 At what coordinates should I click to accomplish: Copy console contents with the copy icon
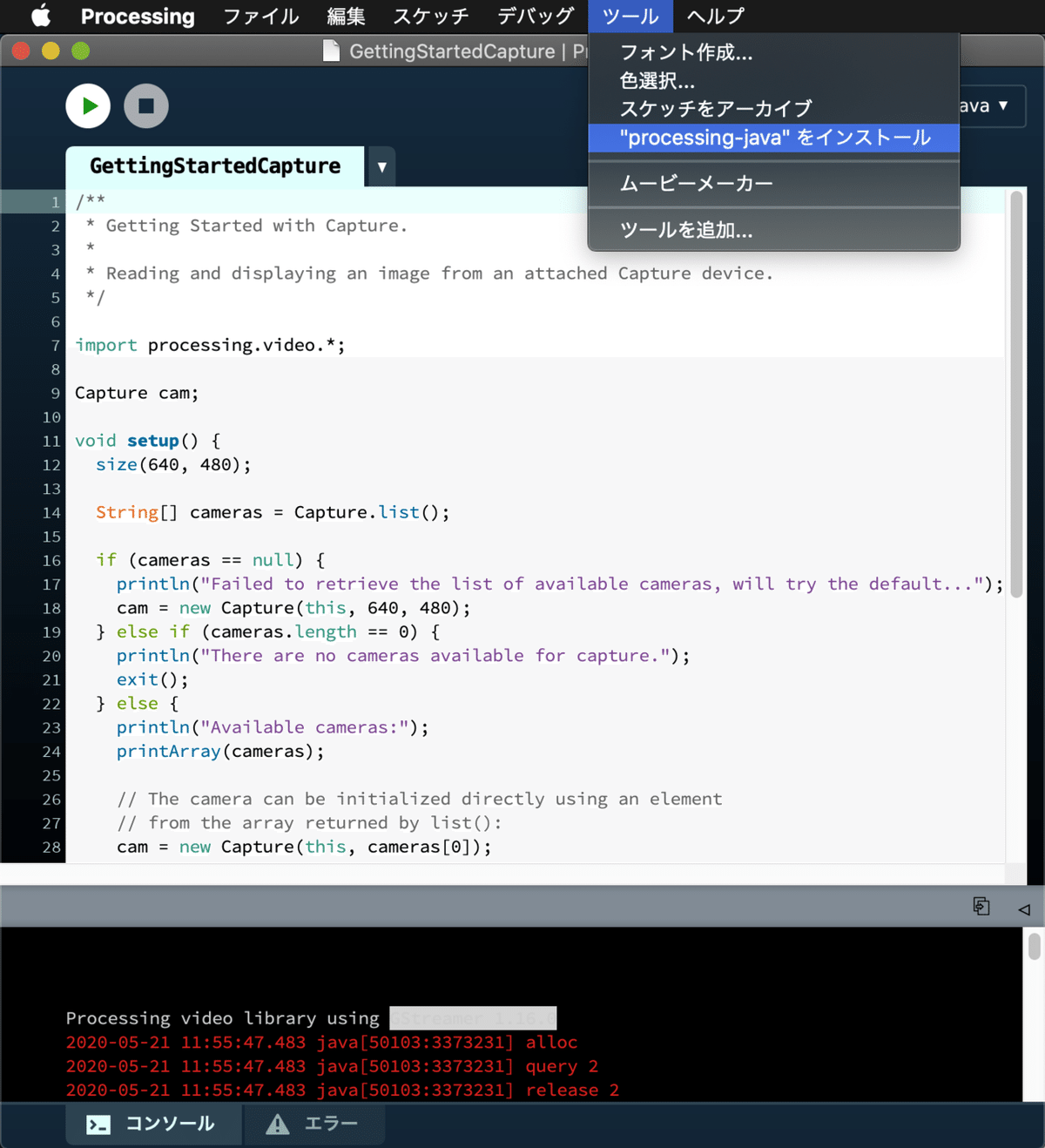click(981, 907)
